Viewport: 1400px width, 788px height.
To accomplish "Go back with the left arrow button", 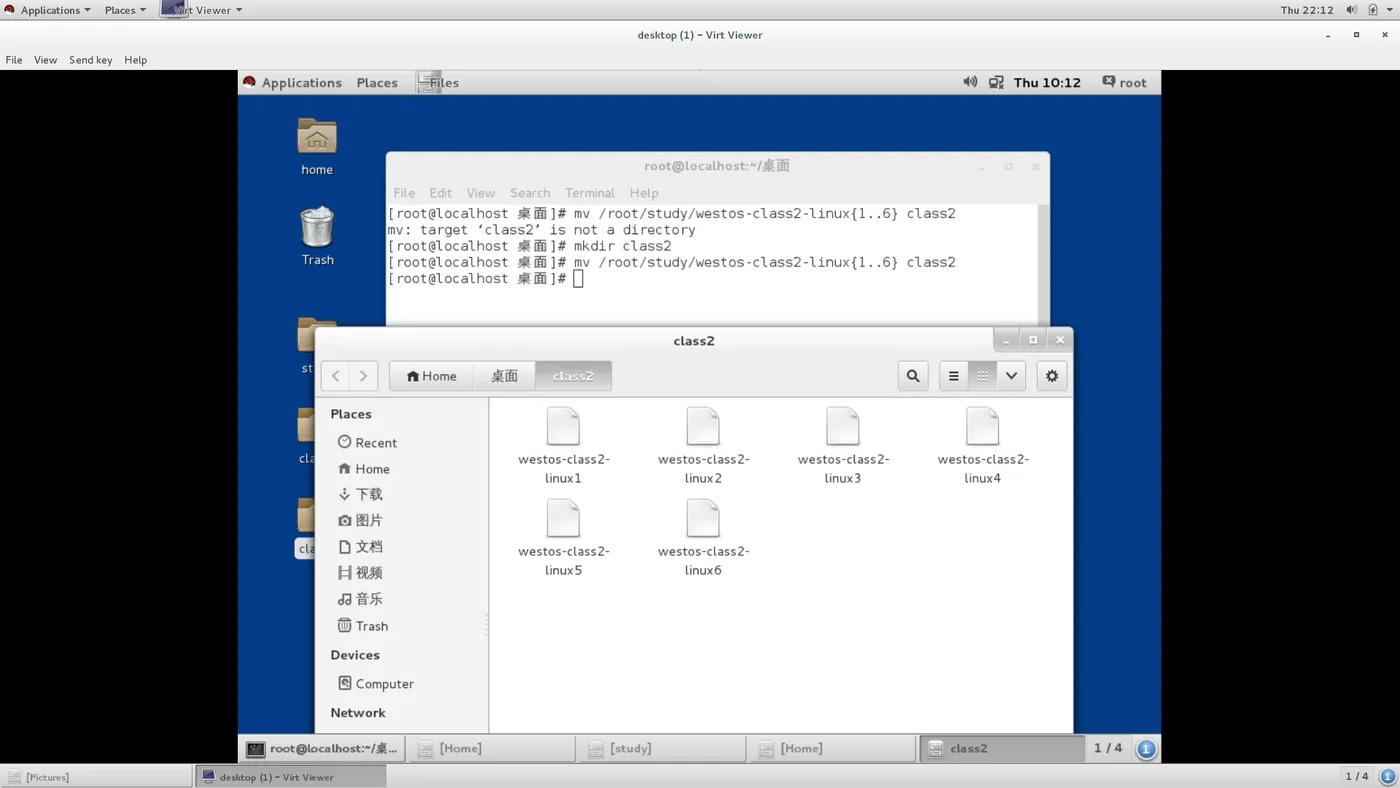I will [336, 376].
